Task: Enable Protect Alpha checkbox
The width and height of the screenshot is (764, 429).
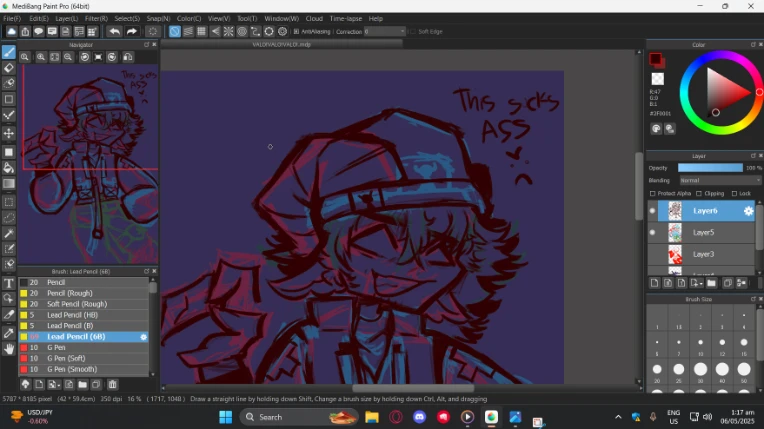Action: pos(652,194)
